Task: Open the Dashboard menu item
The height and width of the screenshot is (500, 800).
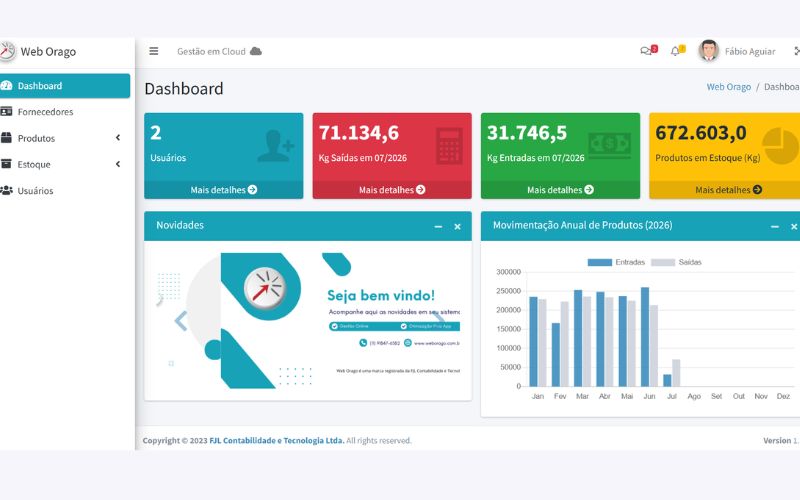Action: point(65,86)
